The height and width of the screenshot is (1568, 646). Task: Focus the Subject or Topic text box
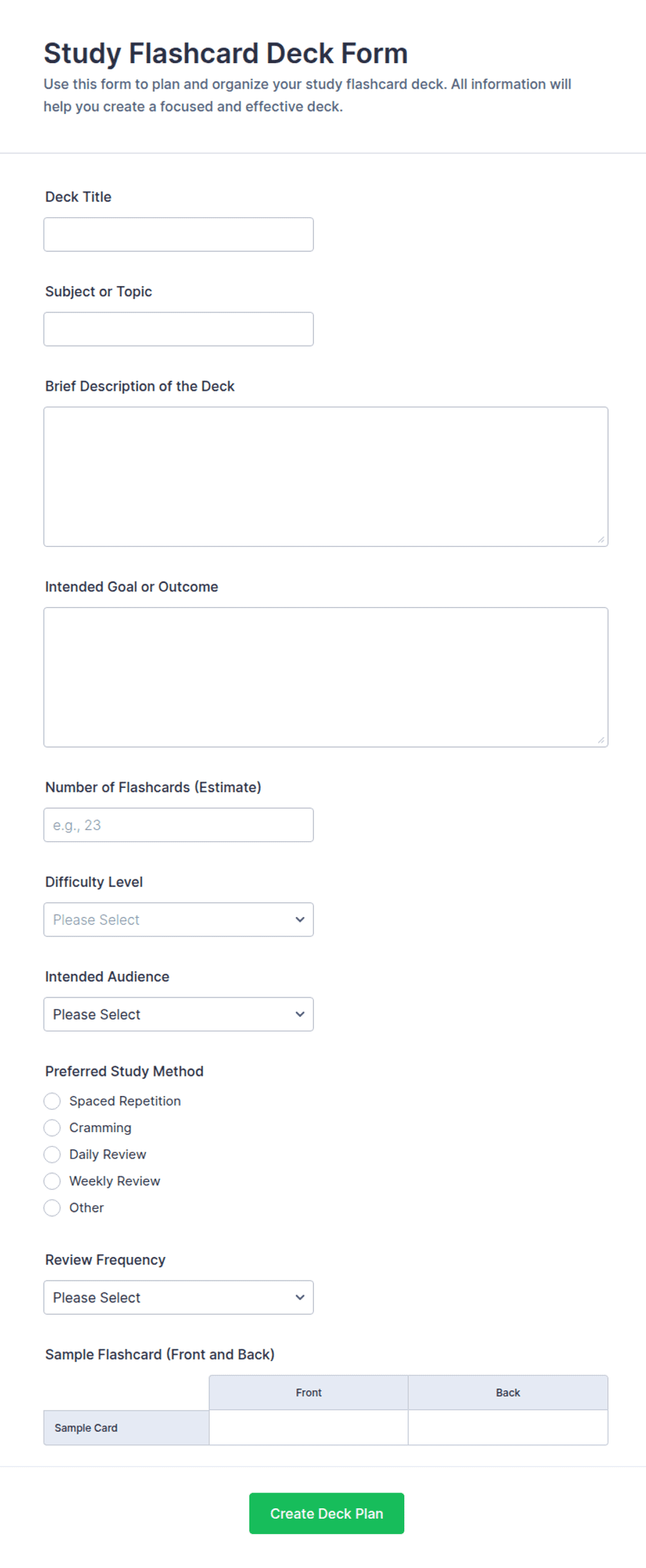(x=179, y=329)
